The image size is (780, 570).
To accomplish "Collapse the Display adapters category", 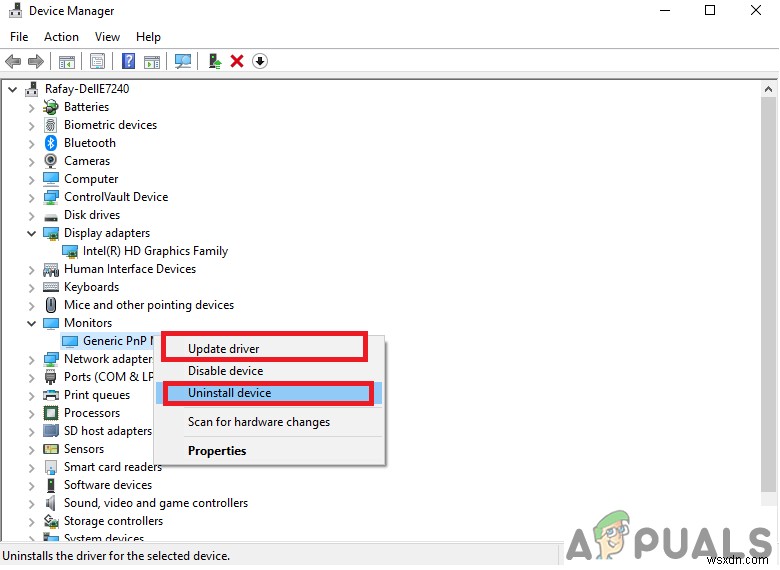I will (31, 233).
